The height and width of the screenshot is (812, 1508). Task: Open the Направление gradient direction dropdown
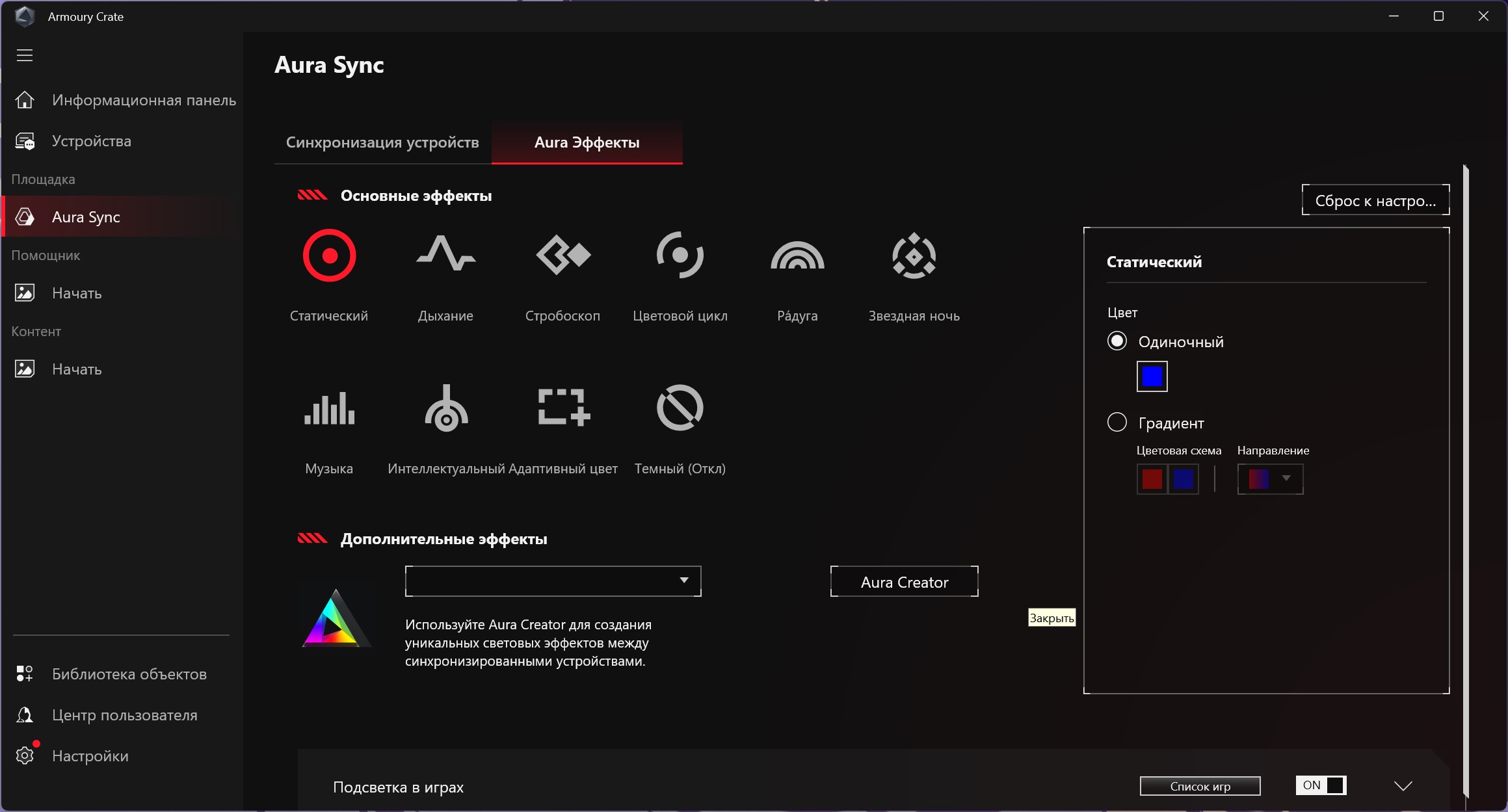(x=1270, y=479)
